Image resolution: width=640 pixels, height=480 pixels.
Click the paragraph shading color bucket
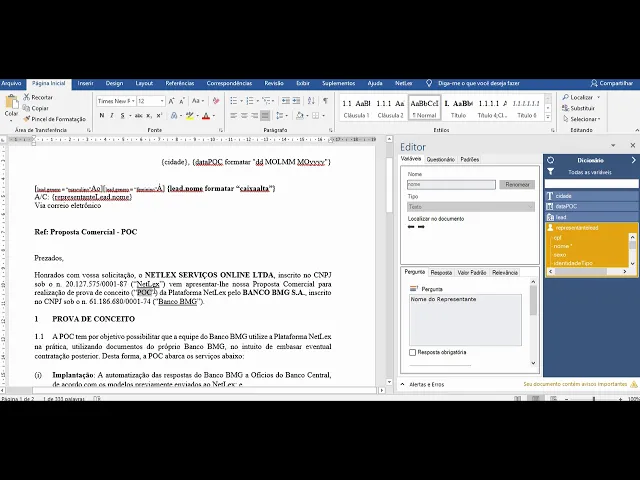pos(300,116)
